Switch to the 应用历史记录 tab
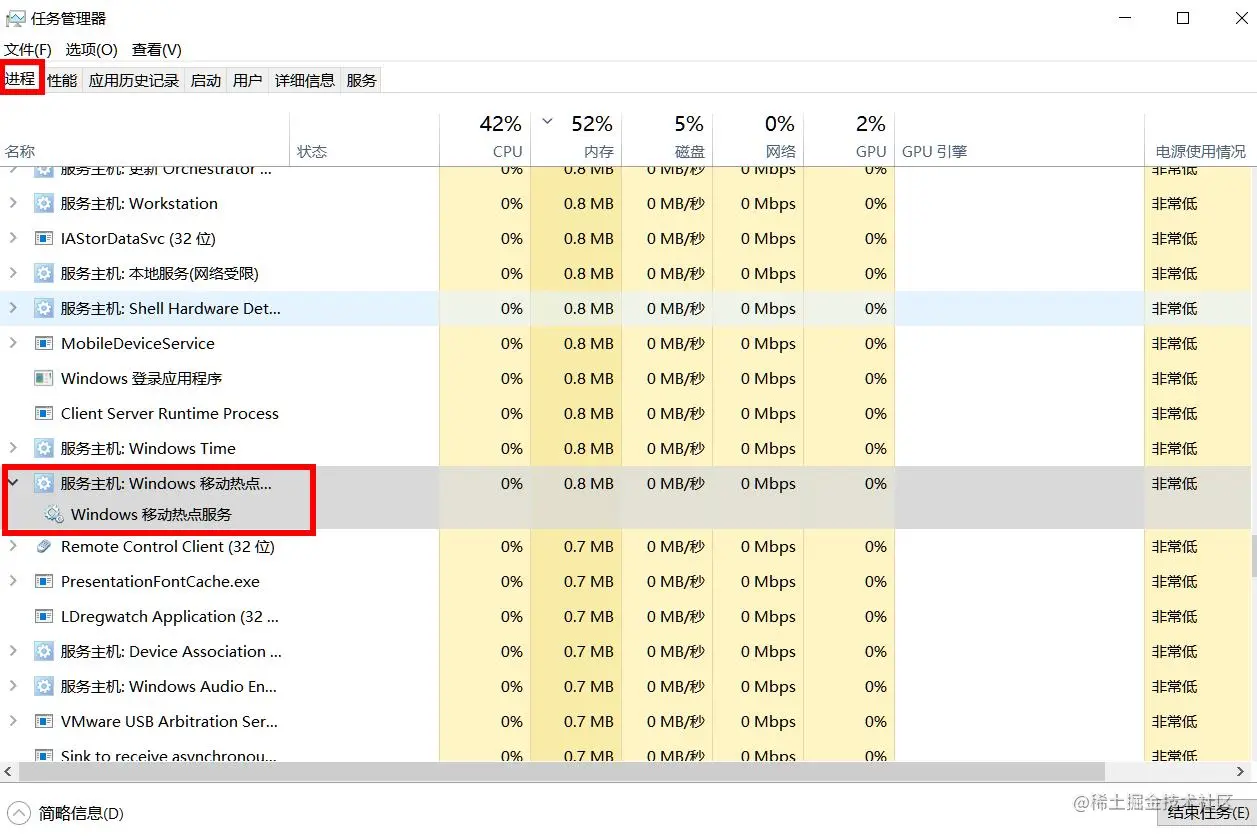The height and width of the screenshot is (836, 1257). pyautogui.click(x=134, y=80)
